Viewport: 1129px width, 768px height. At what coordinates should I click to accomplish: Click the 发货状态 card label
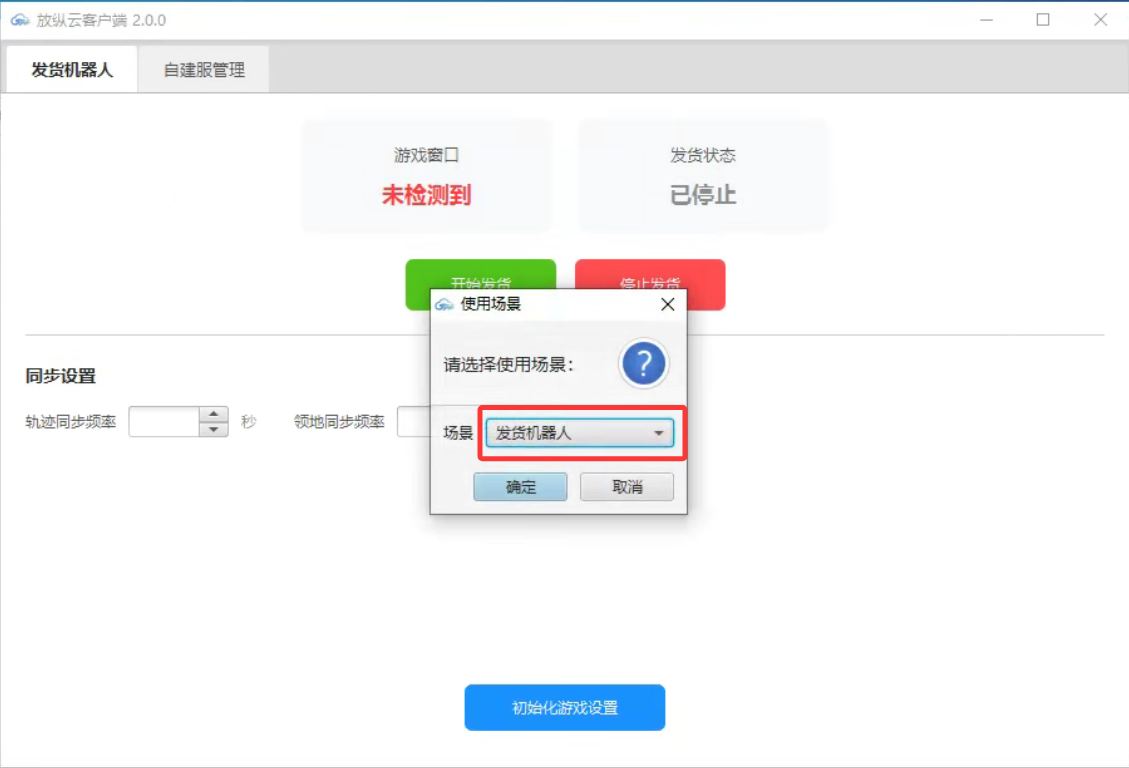point(703,155)
